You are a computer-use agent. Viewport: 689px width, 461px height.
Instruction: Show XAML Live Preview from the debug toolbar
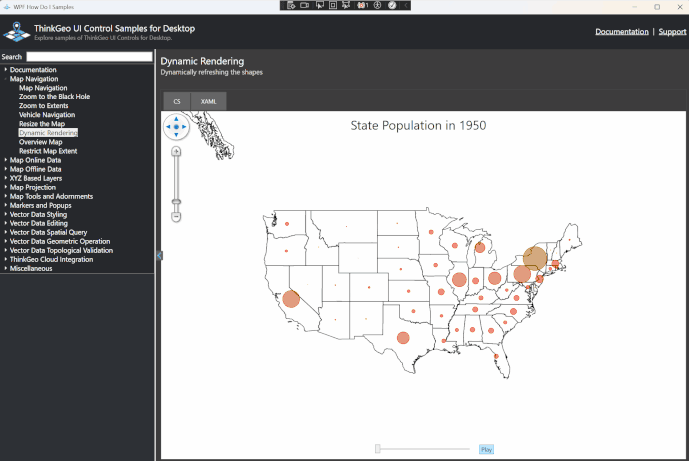pos(305,5)
